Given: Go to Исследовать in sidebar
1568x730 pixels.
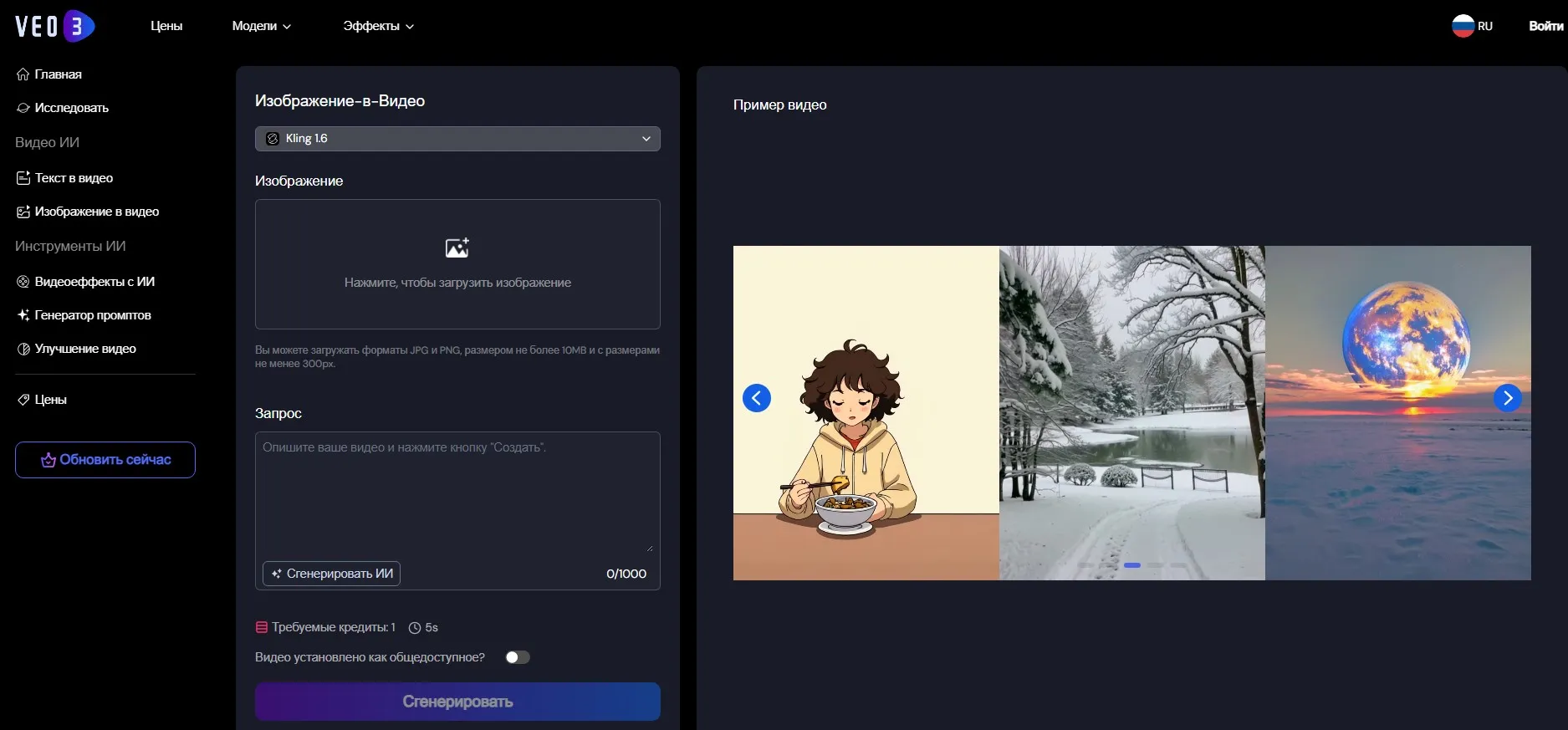Looking at the screenshot, I should 63,108.
